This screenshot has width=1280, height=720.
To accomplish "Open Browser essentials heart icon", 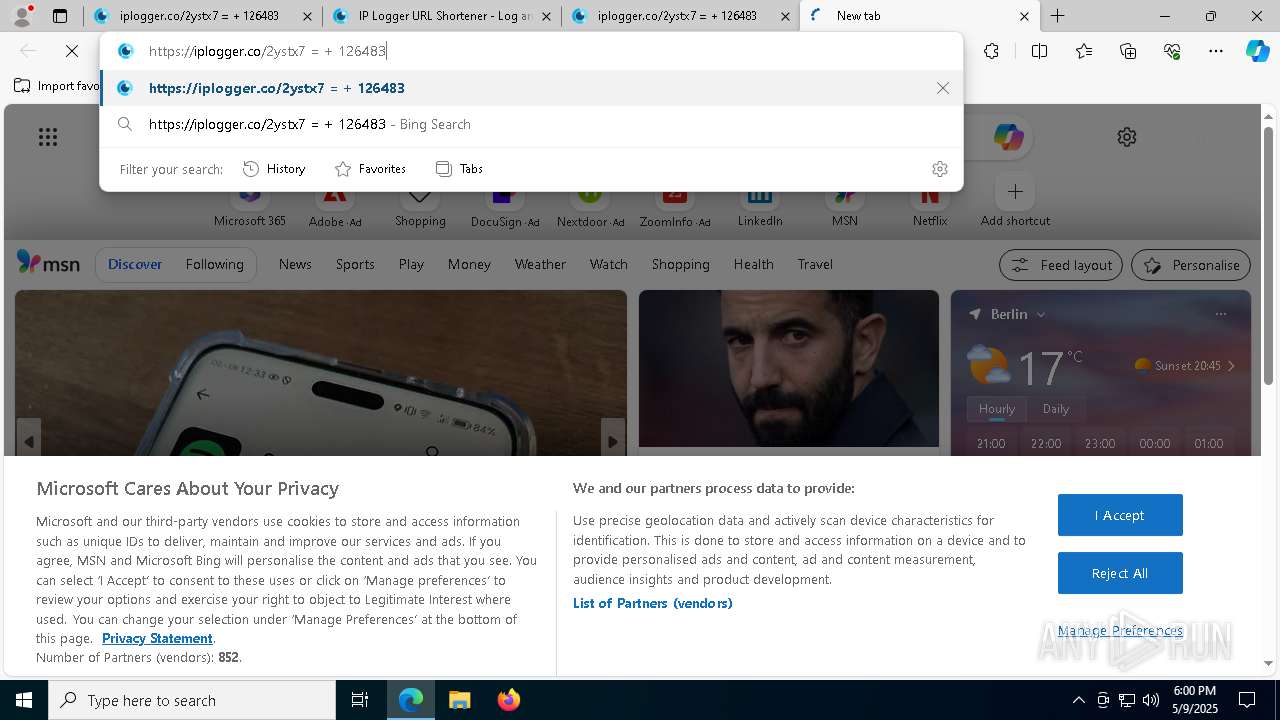I will (x=1172, y=51).
